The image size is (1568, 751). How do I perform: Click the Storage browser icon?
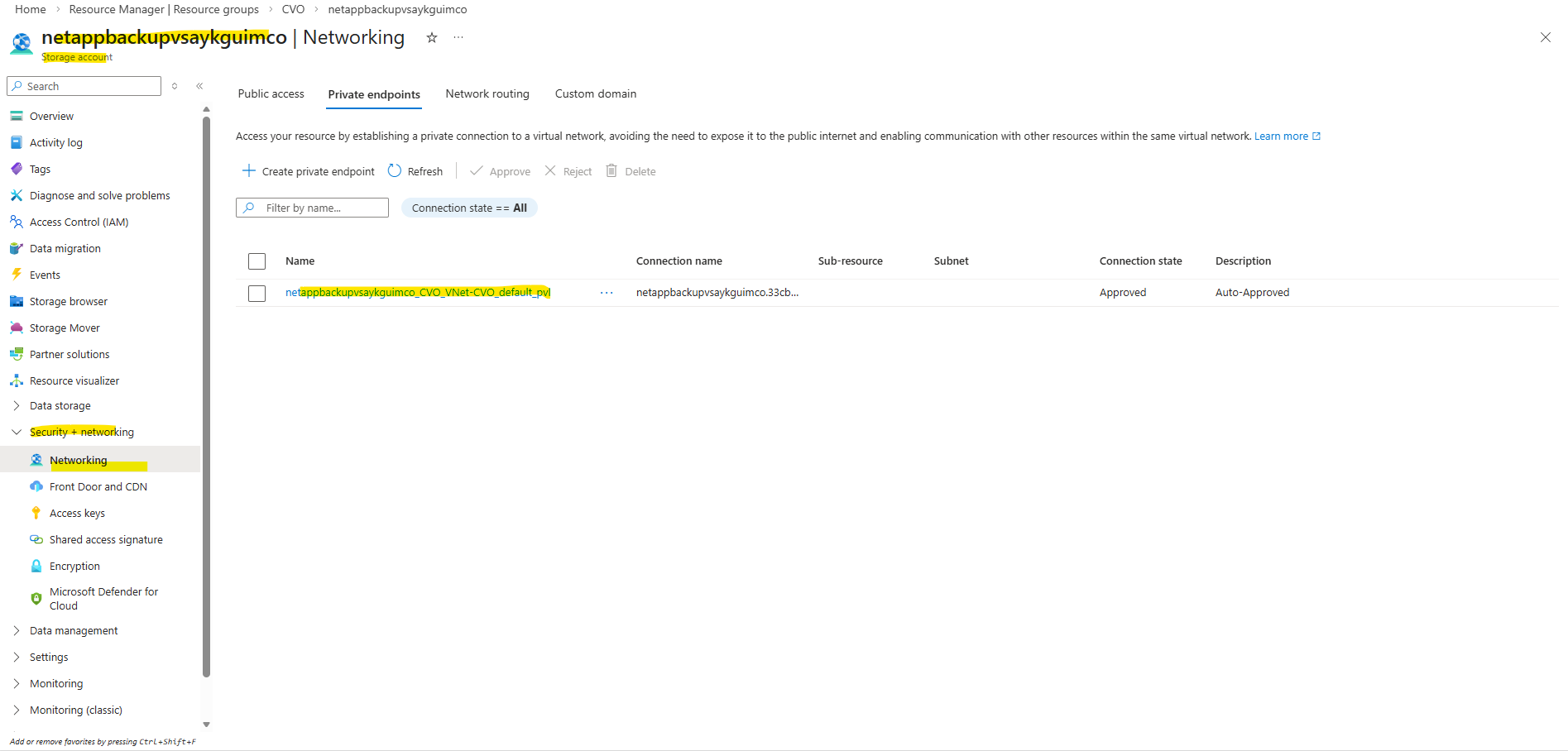tap(17, 301)
